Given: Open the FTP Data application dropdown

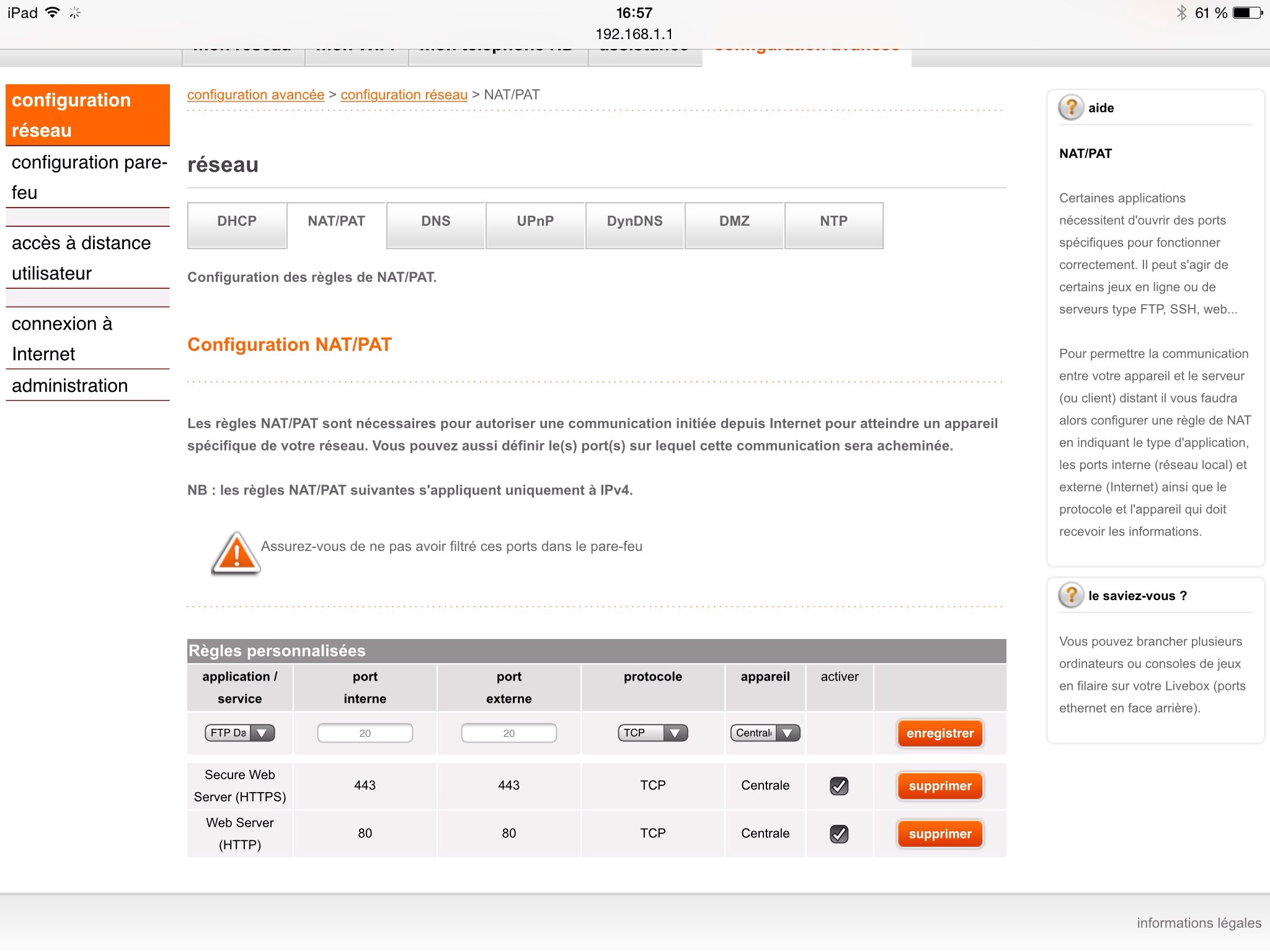Looking at the screenshot, I should click(239, 733).
